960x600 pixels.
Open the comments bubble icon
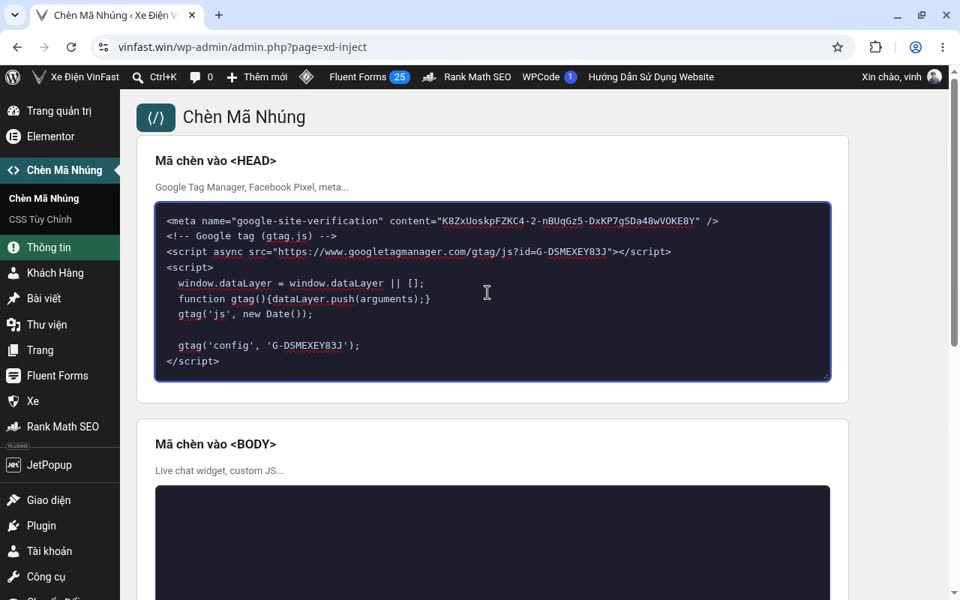195,77
